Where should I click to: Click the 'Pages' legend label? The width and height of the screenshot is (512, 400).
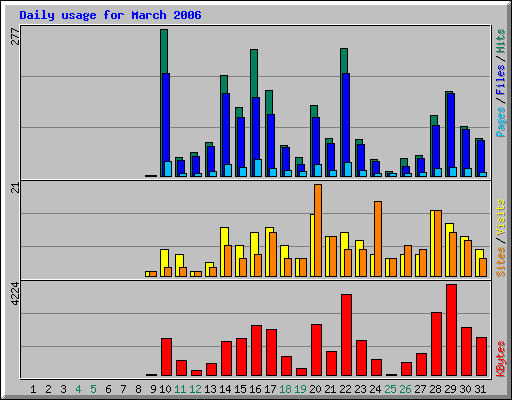coord(500,122)
